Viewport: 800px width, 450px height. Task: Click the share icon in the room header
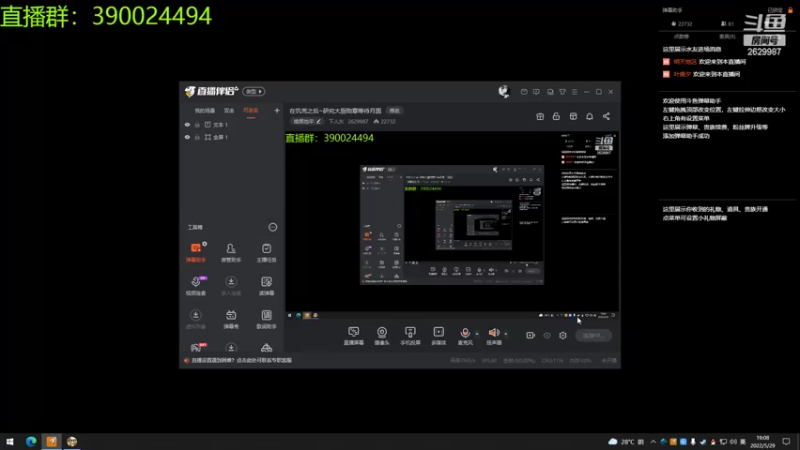click(x=606, y=116)
